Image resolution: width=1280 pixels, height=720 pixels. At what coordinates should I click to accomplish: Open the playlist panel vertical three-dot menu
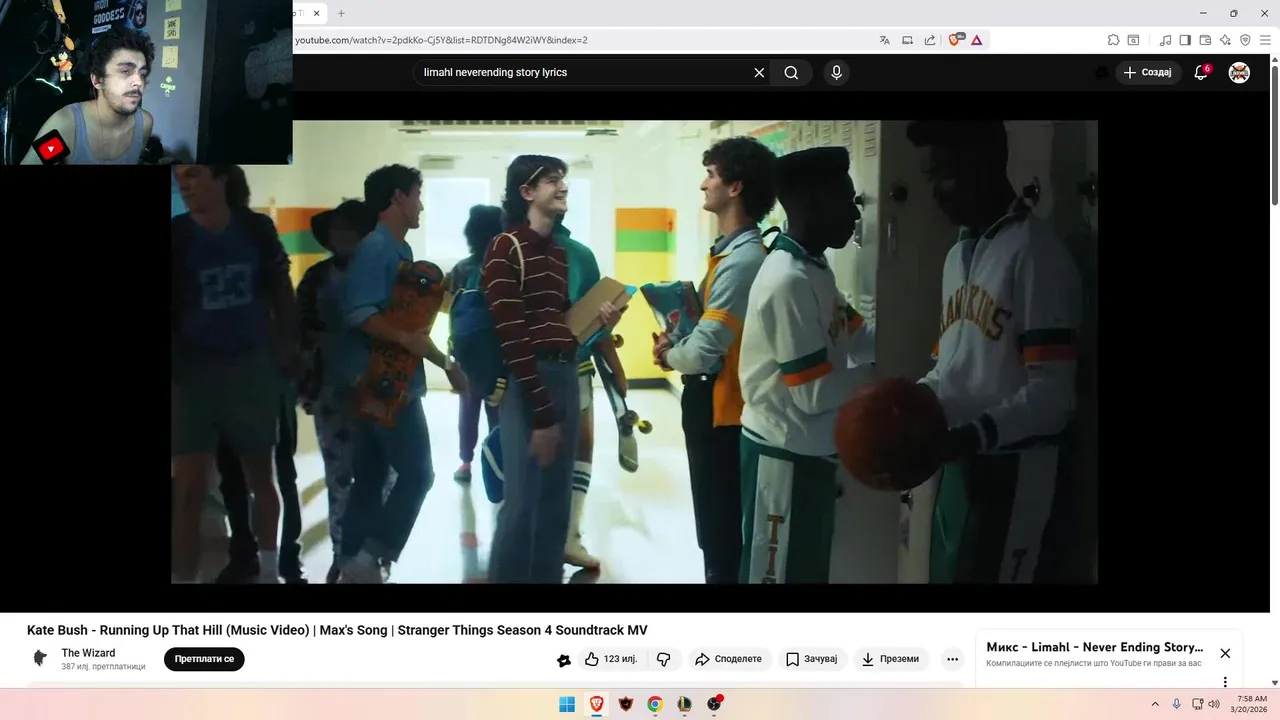1225,682
